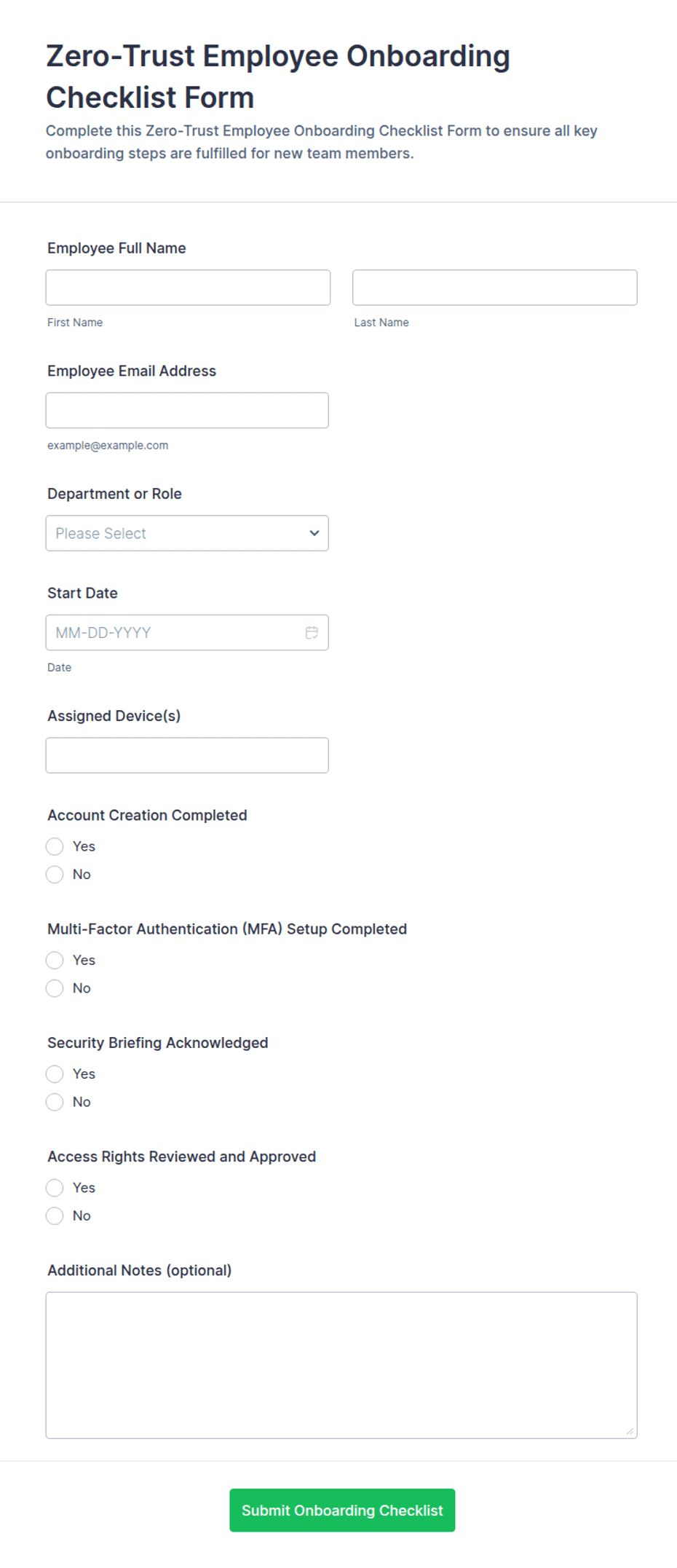Open the Start Date calendar icon
The height and width of the screenshot is (1568, 677).
[x=312, y=632]
